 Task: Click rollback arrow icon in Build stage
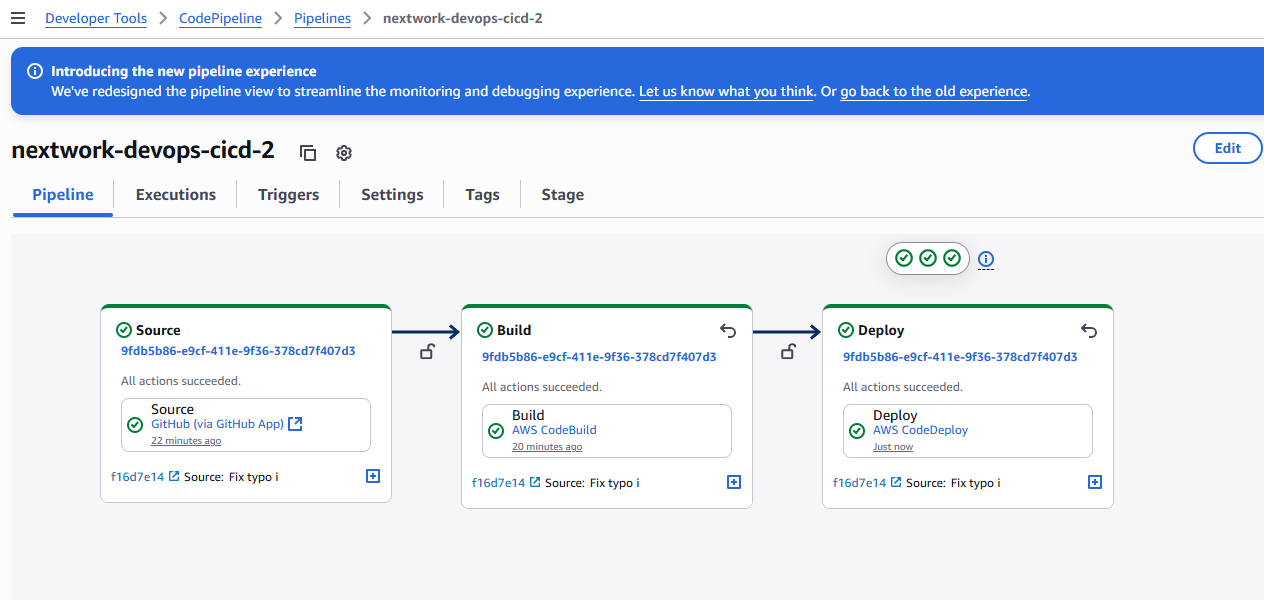(728, 331)
